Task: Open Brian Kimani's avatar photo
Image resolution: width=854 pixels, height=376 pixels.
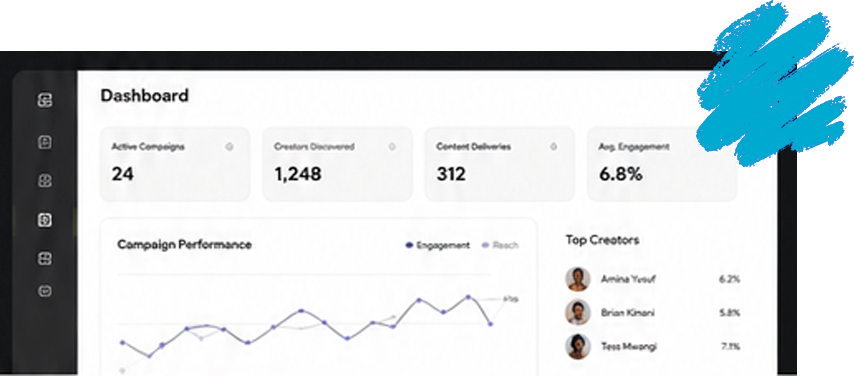Action: click(578, 313)
